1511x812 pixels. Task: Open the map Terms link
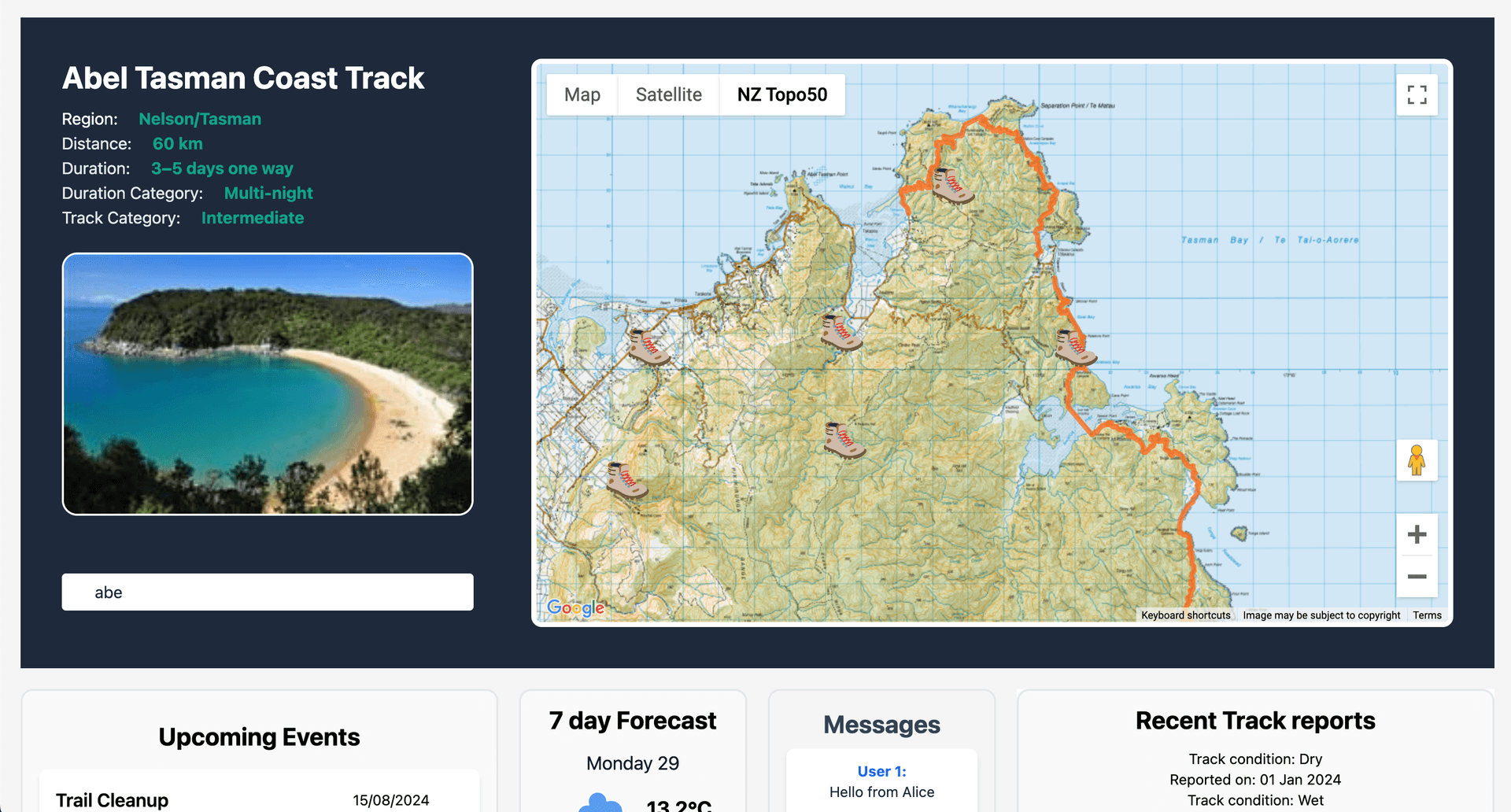(1427, 615)
